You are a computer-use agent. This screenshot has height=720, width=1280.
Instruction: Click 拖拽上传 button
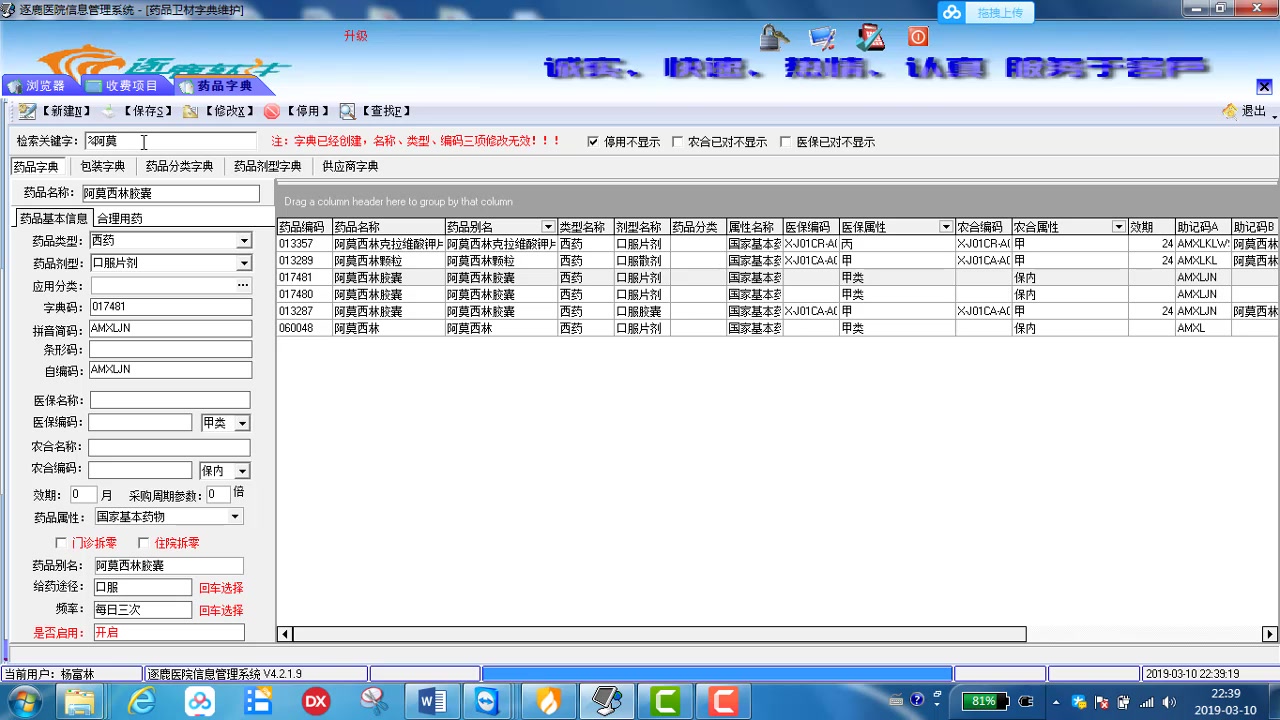(1000, 12)
